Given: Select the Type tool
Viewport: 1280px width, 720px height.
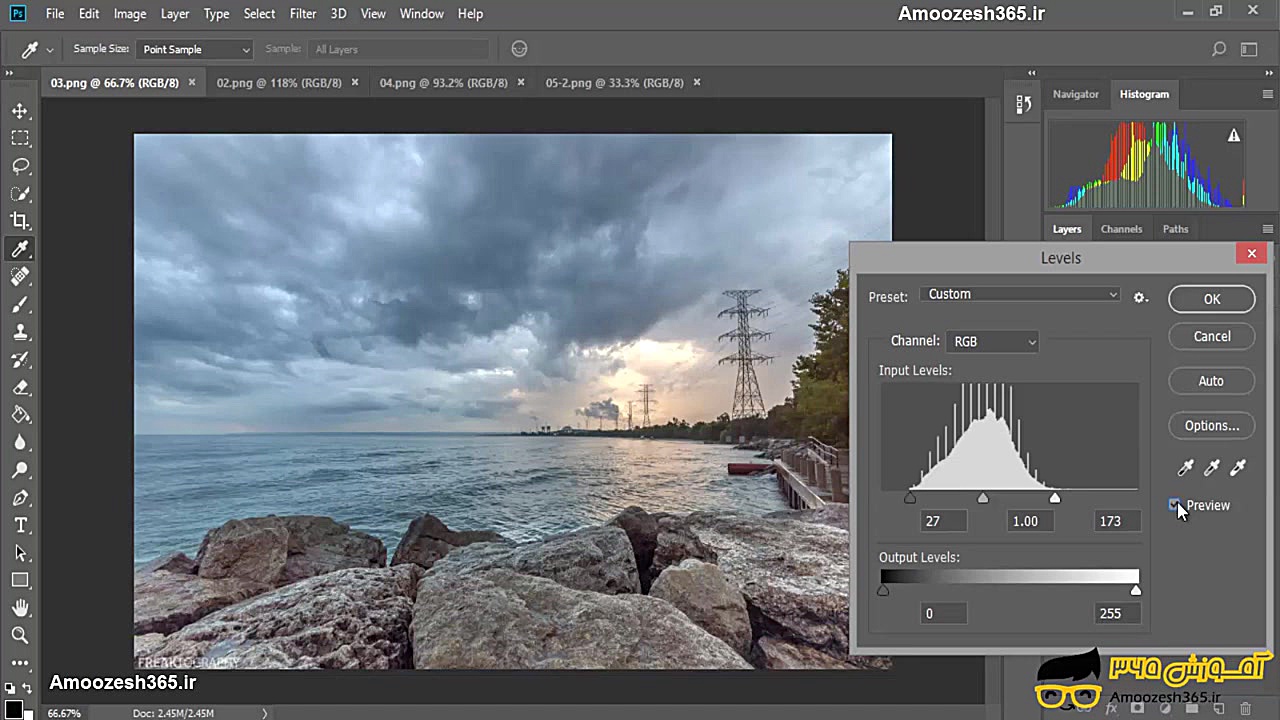Looking at the screenshot, I should coord(20,525).
